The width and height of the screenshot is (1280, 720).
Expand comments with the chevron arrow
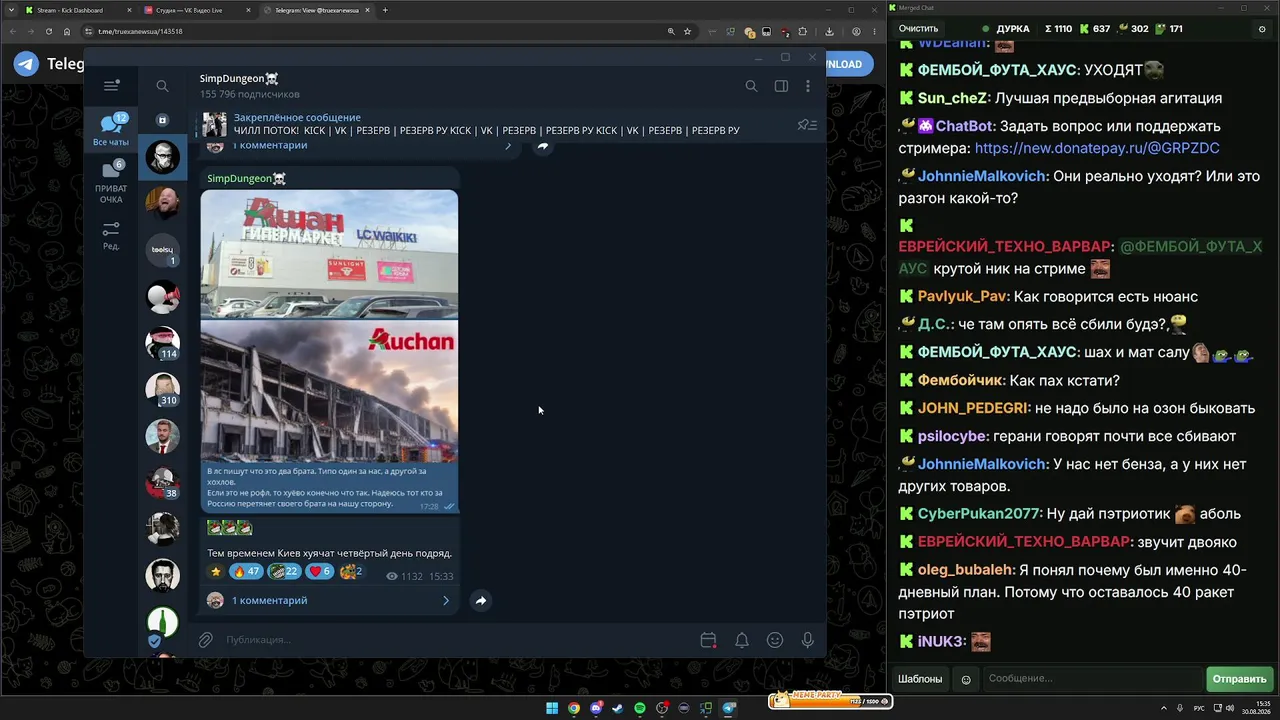coord(446,600)
